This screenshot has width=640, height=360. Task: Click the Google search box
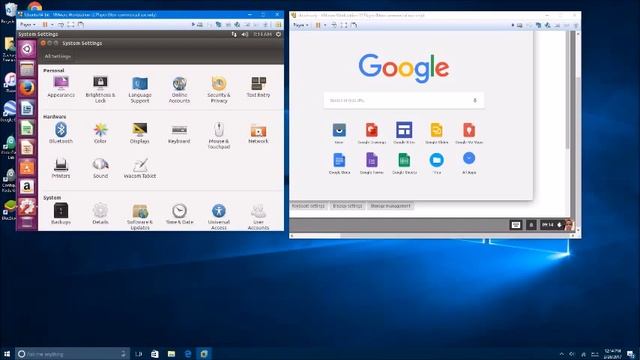pyautogui.click(x=404, y=100)
